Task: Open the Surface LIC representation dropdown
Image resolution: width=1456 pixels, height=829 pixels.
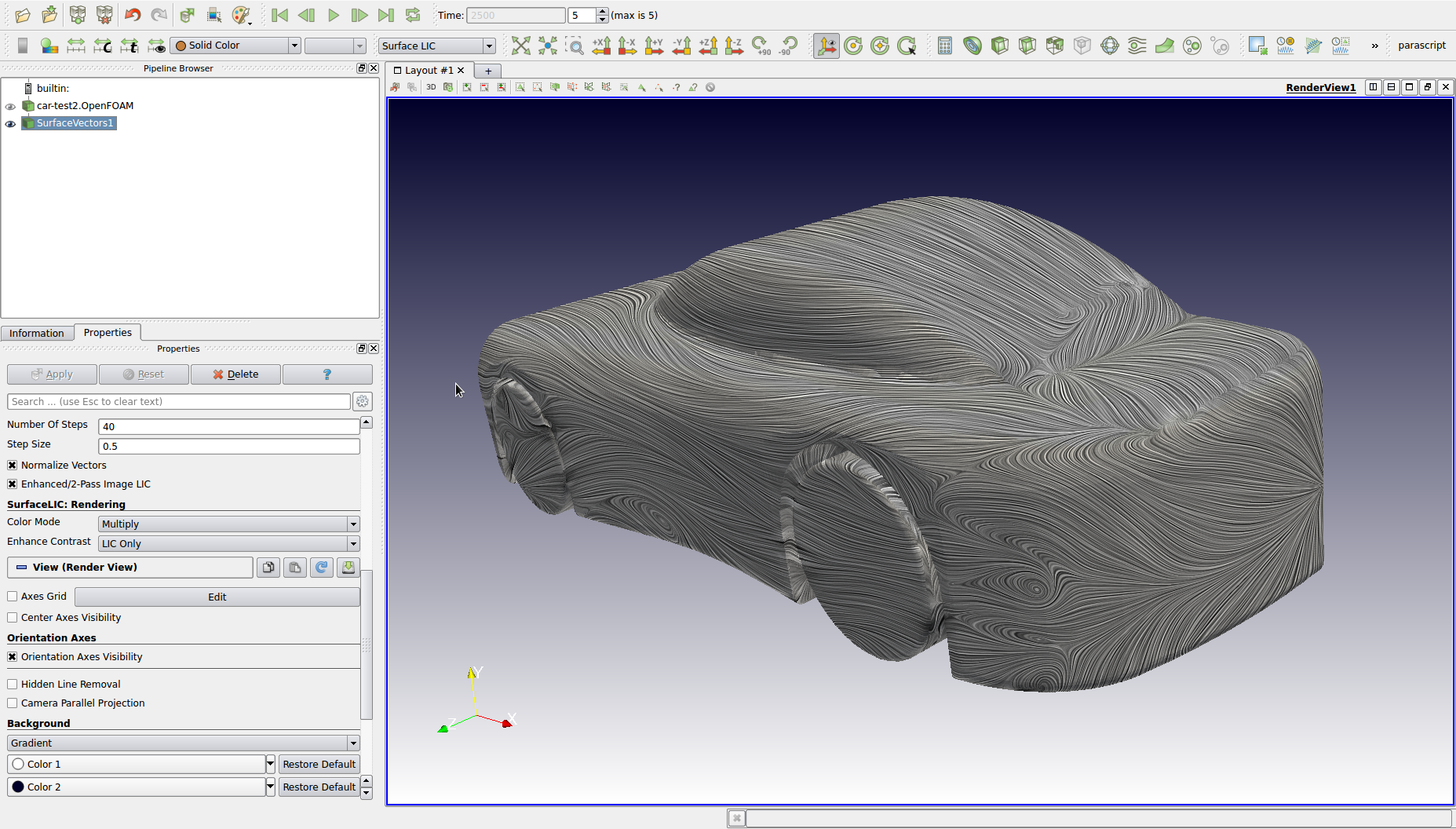Action: (436, 46)
